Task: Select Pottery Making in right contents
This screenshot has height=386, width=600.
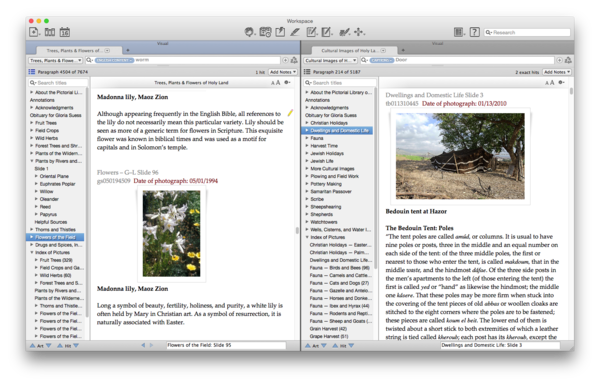Action: click(x=326, y=184)
